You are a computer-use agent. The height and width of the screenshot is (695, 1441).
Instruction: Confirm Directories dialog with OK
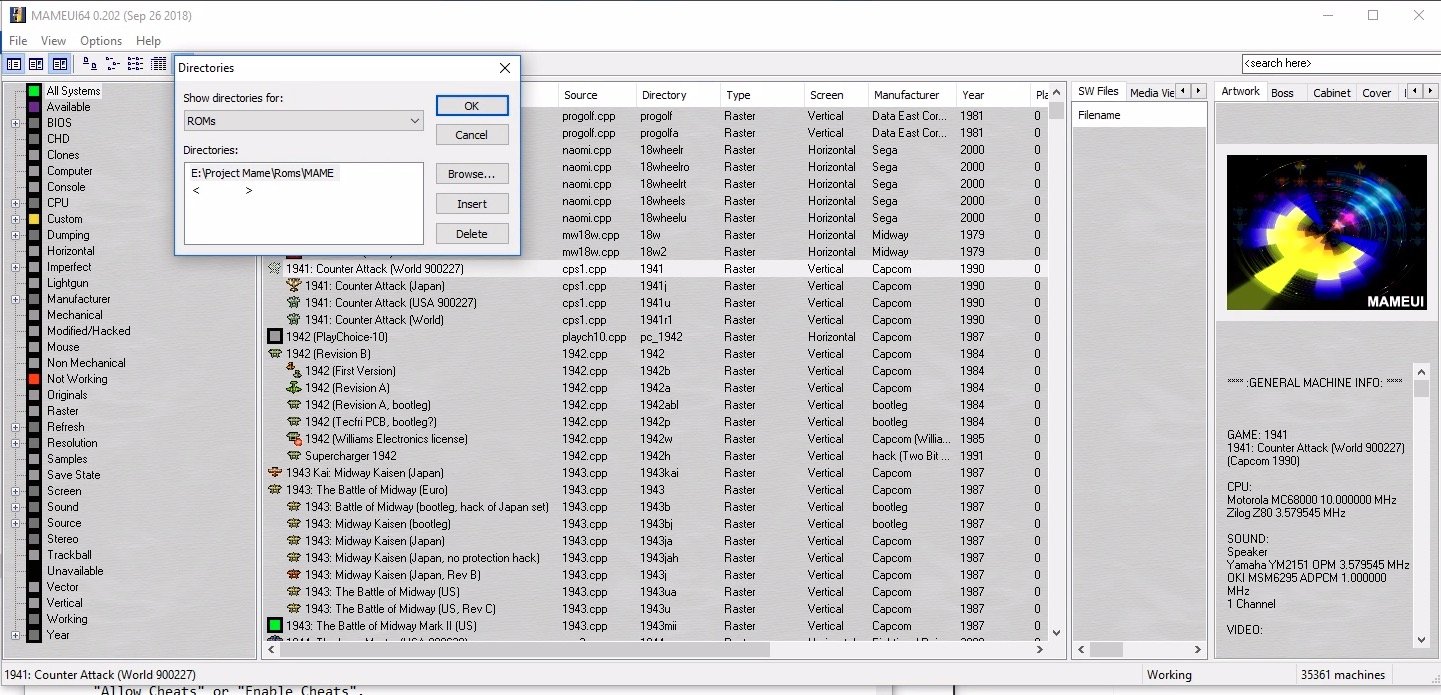[x=472, y=106]
